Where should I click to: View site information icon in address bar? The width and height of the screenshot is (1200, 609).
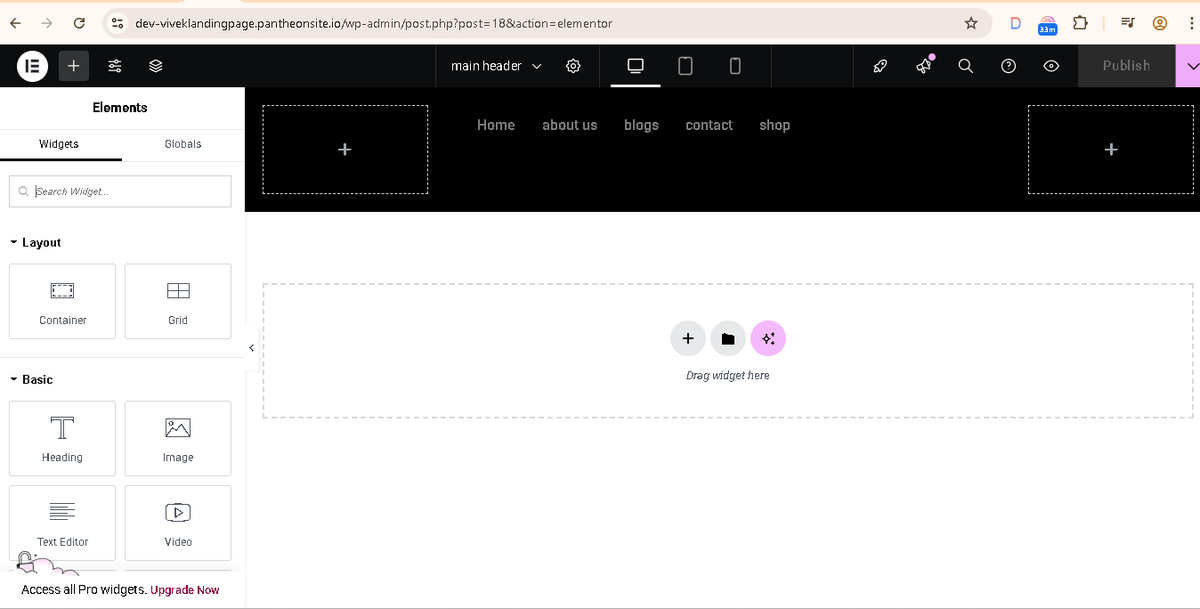(x=117, y=22)
